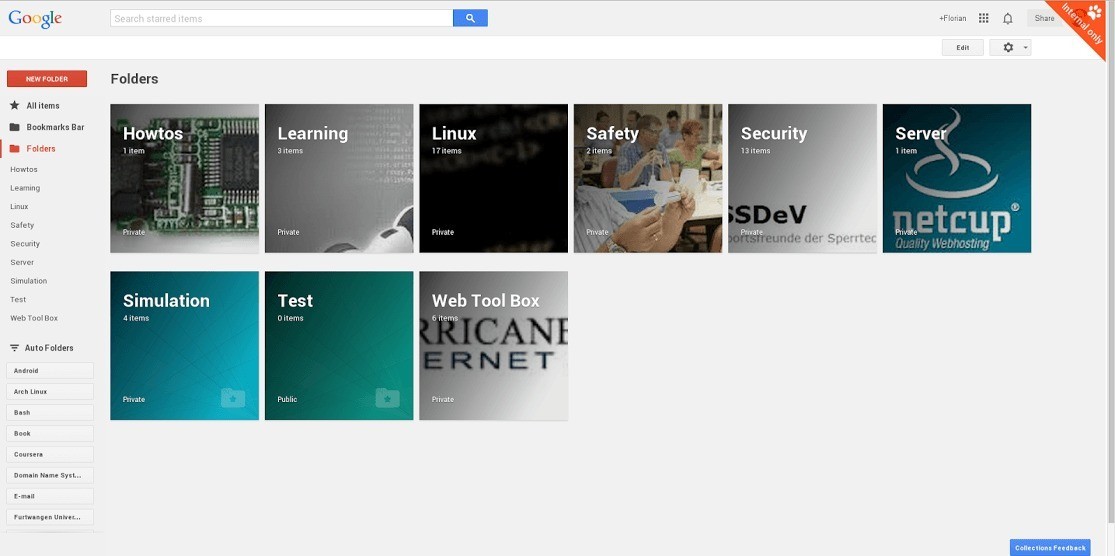This screenshot has width=1115, height=556.
Task: Open the Security folder tile
Action: point(802,178)
